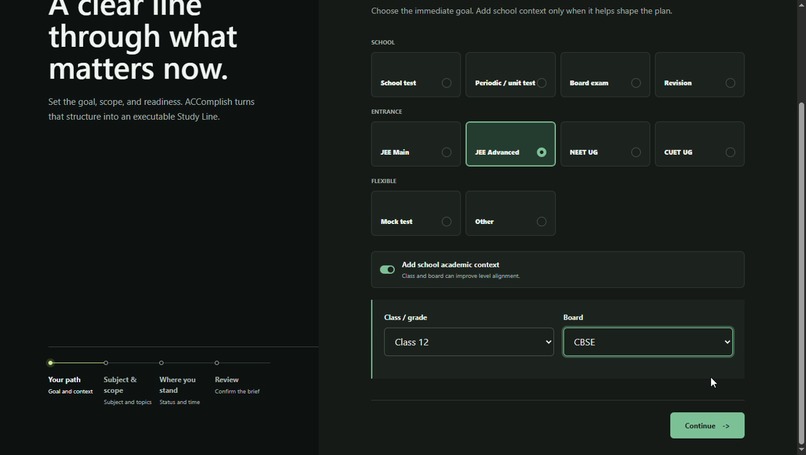Choose the Mock test flexible option
The width and height of the screenshot is (806, 455).
coord(415,213)
